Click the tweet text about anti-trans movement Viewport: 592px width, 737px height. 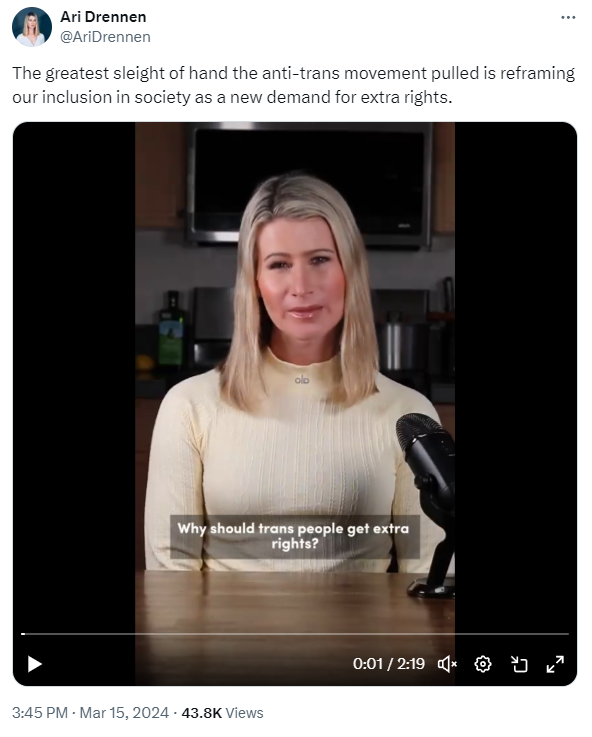[x=294, y=85]
